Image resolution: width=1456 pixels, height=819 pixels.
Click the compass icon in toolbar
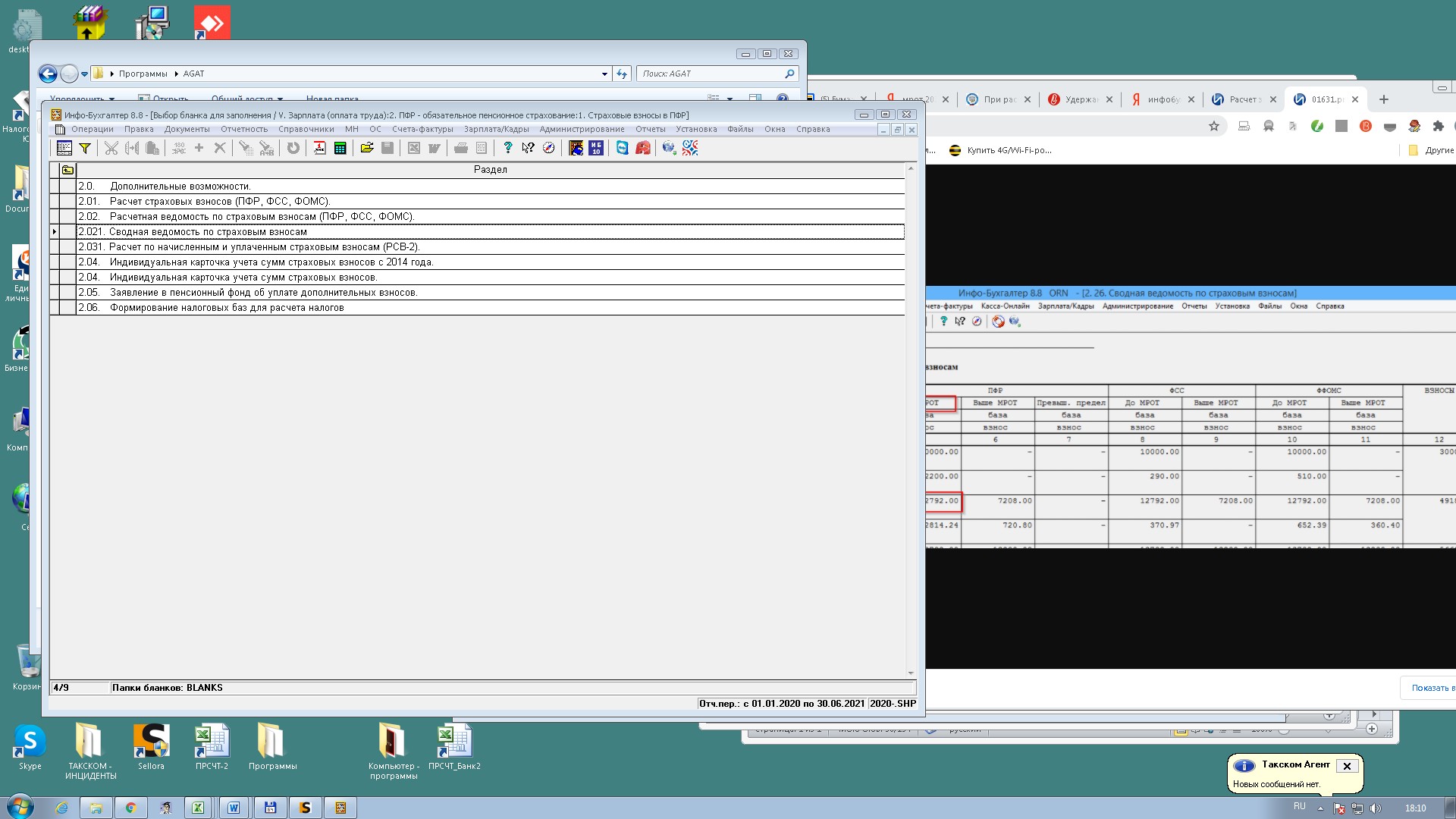(549, 148)
